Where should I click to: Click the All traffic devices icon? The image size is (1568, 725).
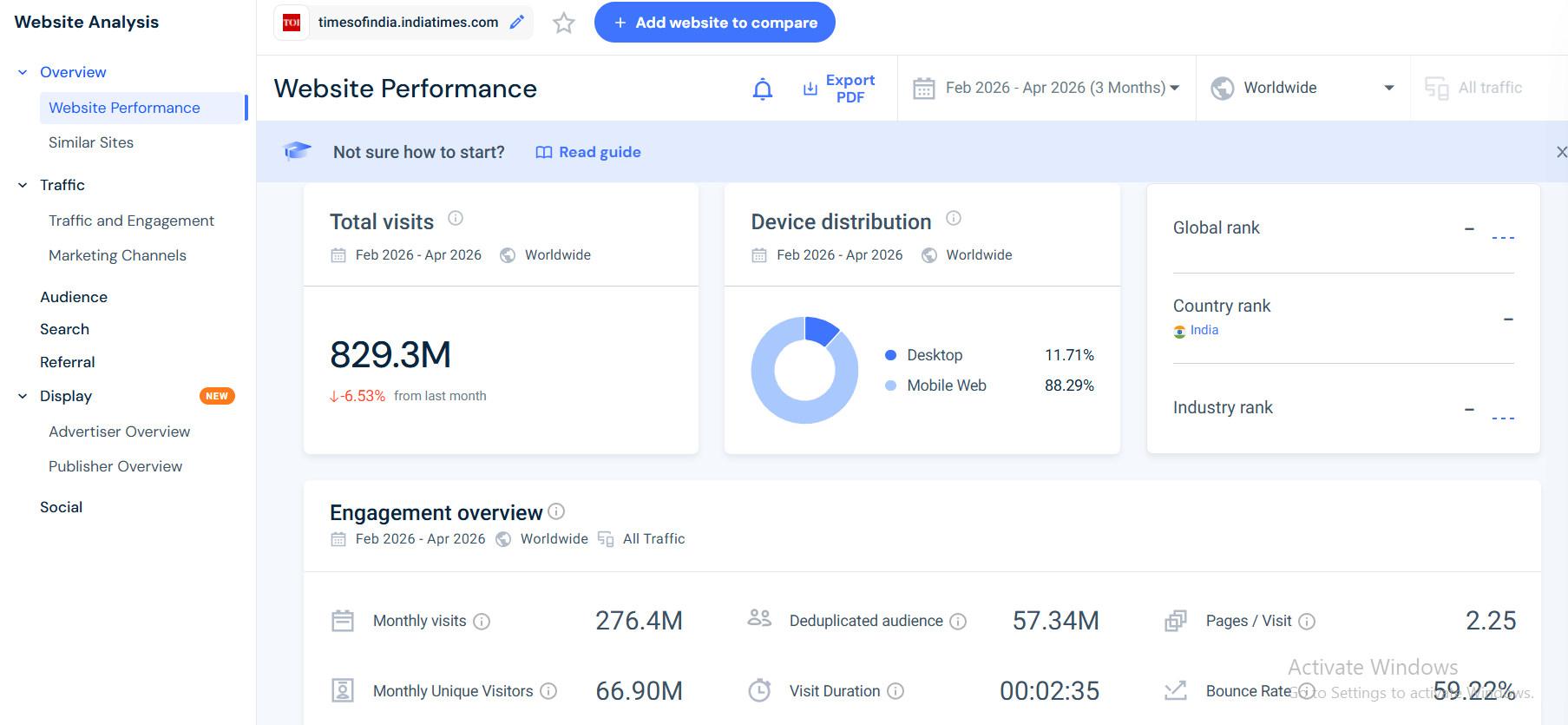coord(1437,89)
